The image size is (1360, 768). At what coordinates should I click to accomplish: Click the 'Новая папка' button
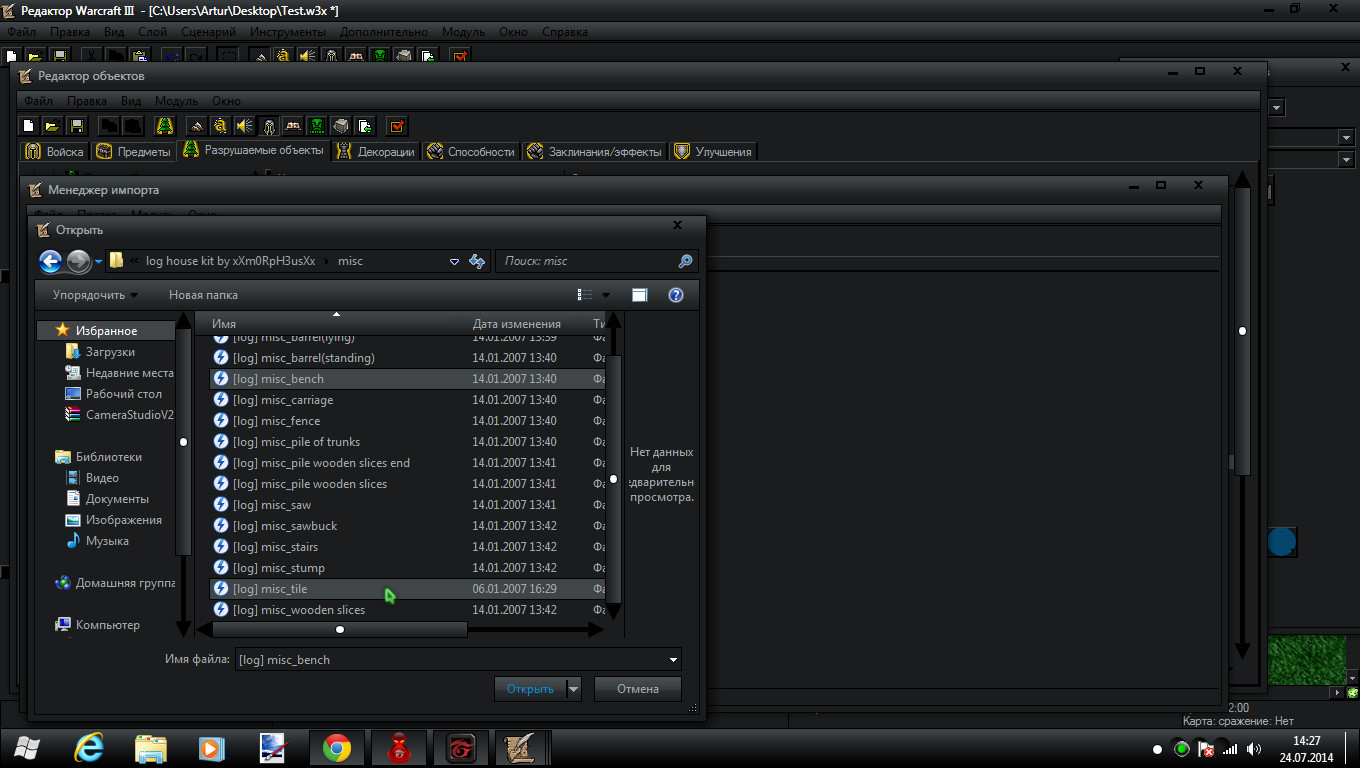pyautogui.click(x=203, y=295)
